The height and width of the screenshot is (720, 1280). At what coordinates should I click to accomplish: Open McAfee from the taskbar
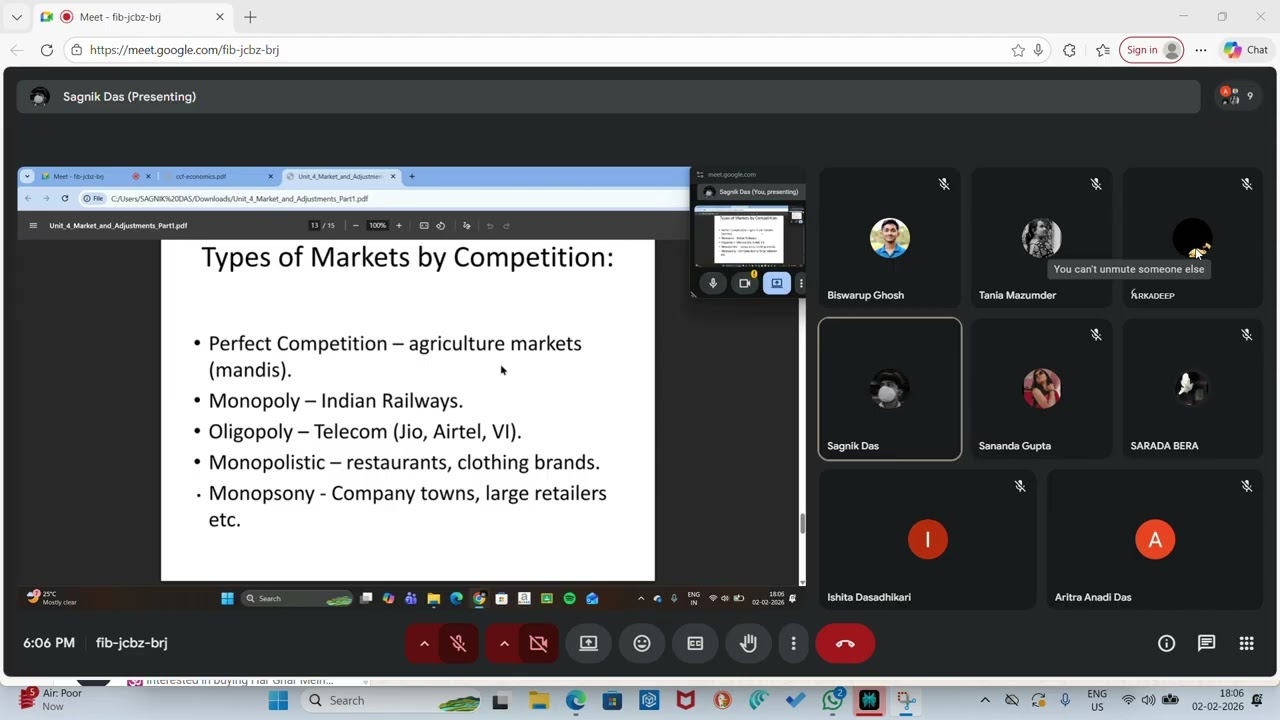[686, 700]
